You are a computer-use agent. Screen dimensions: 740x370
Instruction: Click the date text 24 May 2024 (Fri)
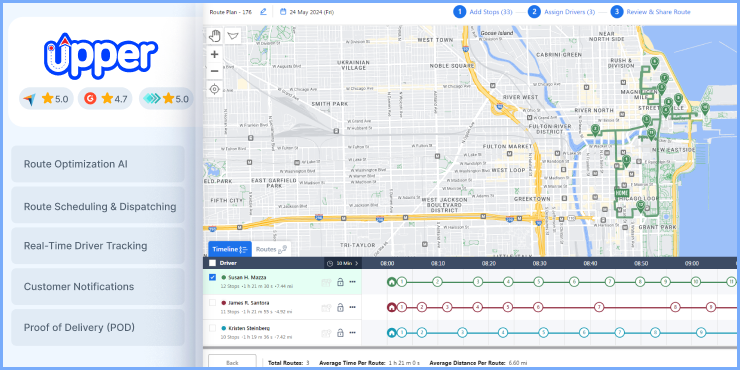pyautogui.click(x=311, y=12)
